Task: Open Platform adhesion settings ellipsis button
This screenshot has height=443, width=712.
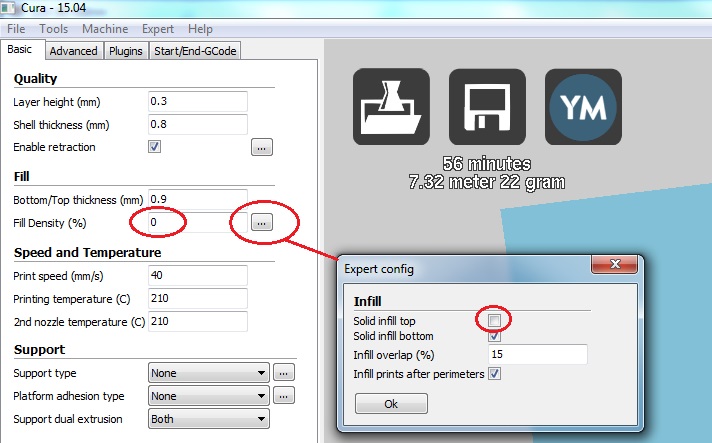Action: 283,395
